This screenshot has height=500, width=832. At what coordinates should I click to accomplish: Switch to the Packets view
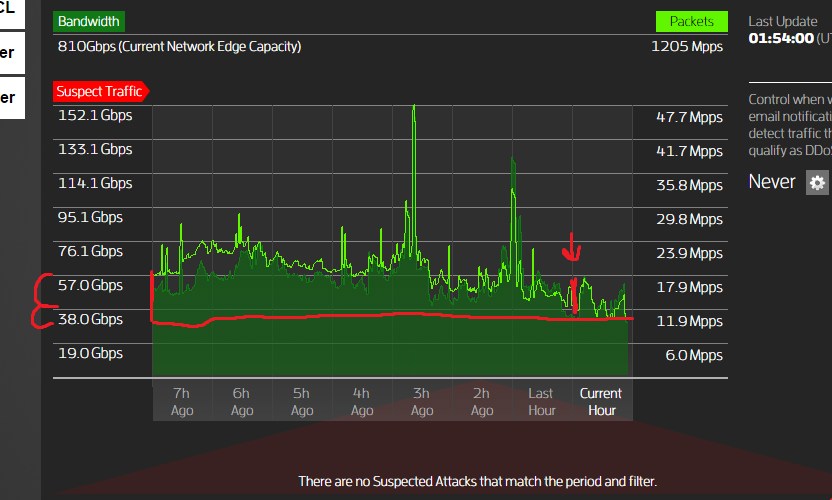pyautogui.click(x=691, y=22)
